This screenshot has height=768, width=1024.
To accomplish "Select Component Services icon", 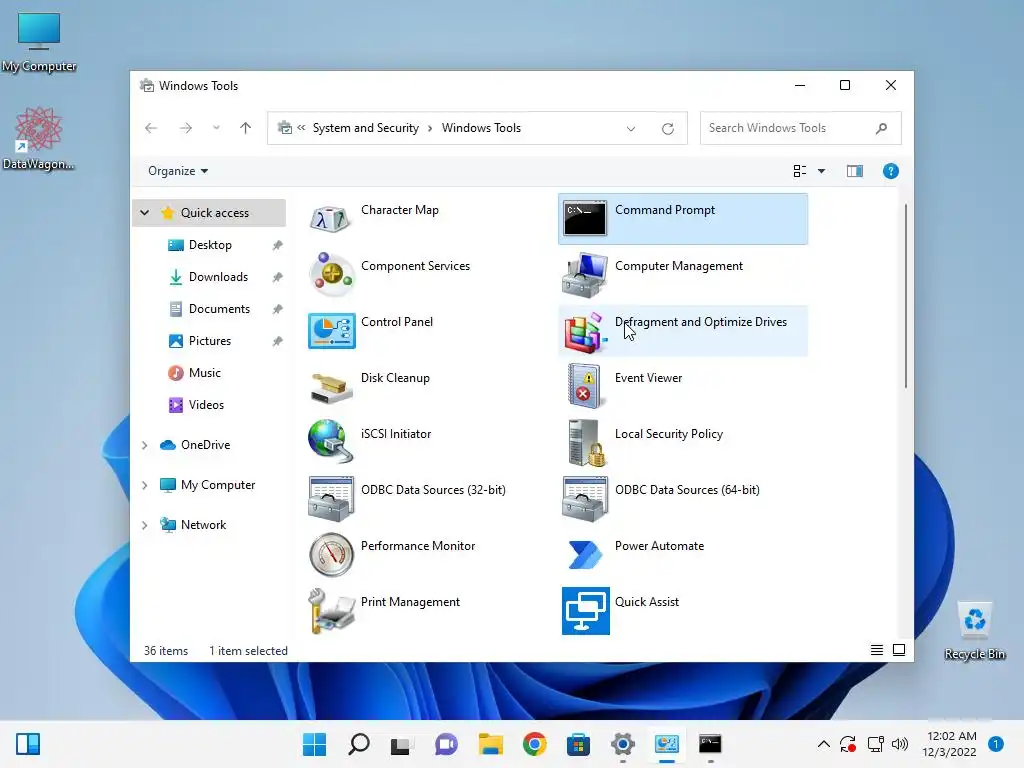I will tap(331, 274).
